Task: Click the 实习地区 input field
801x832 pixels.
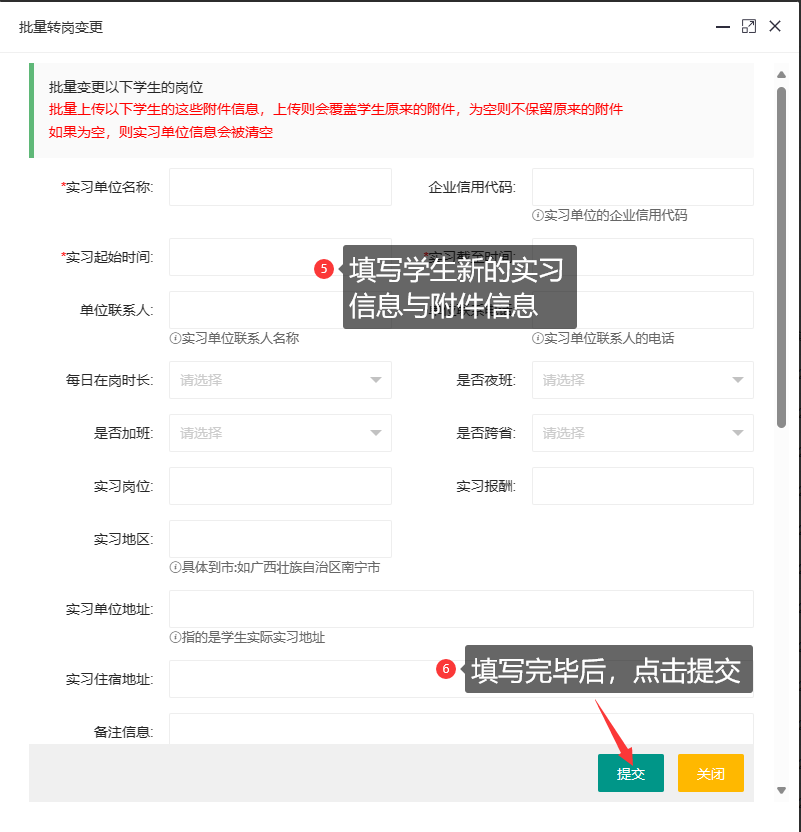Action: pyautogui.click(x=279, y=538)
